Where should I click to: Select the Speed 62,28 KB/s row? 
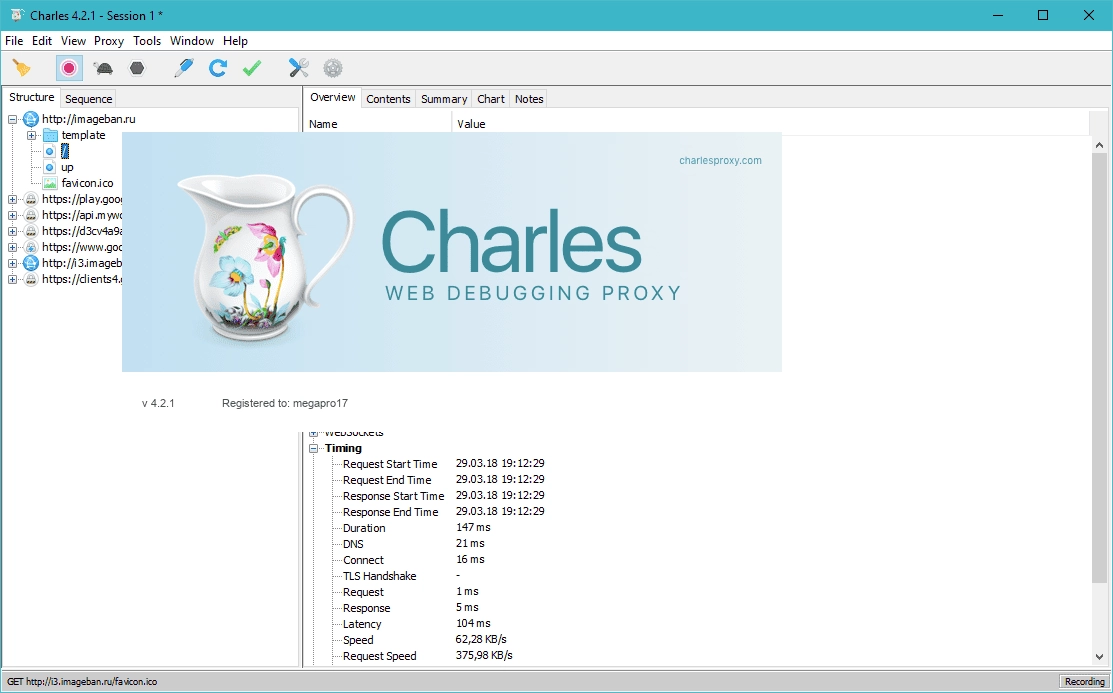(424, 640)
